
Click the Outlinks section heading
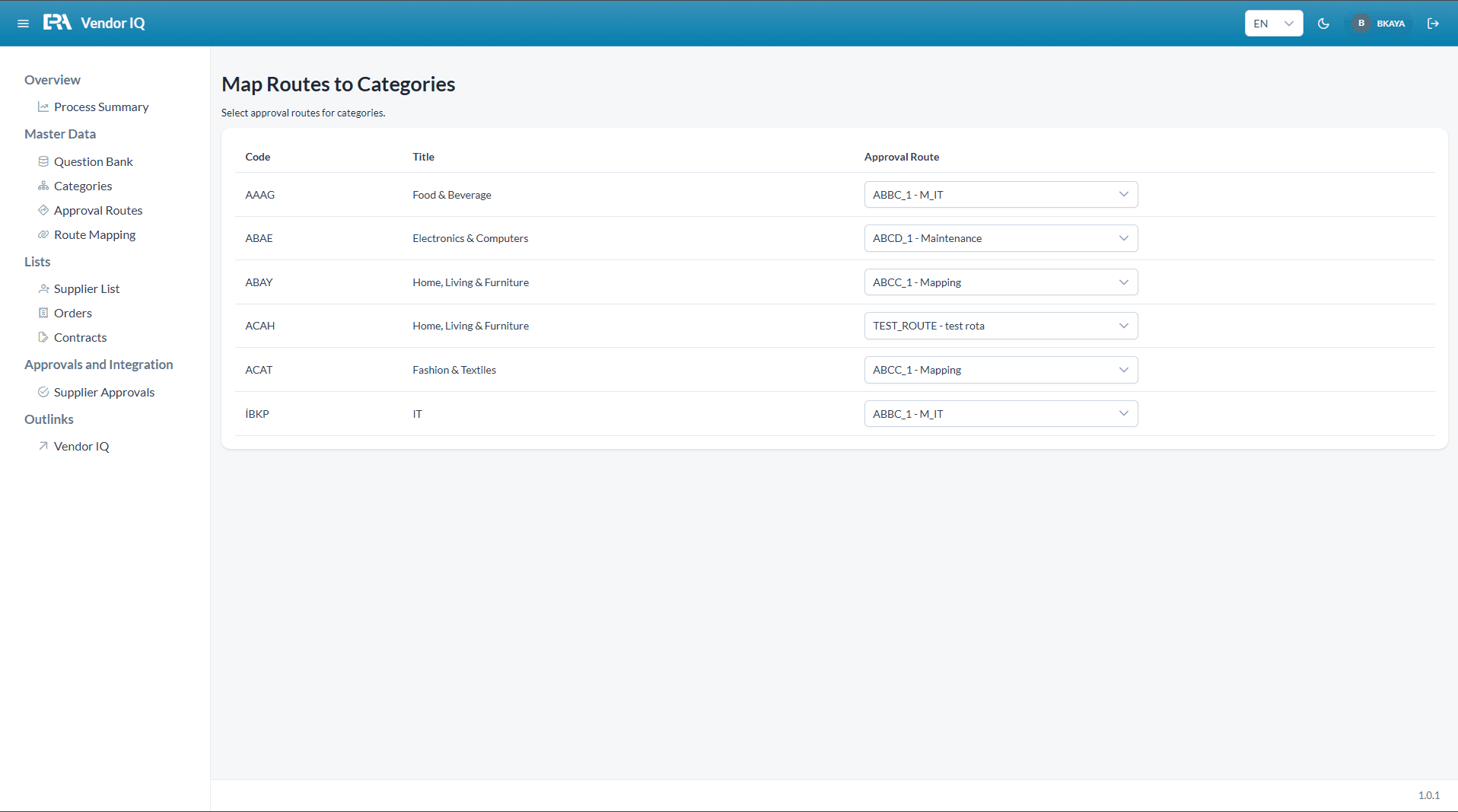(x=49, y=419)
